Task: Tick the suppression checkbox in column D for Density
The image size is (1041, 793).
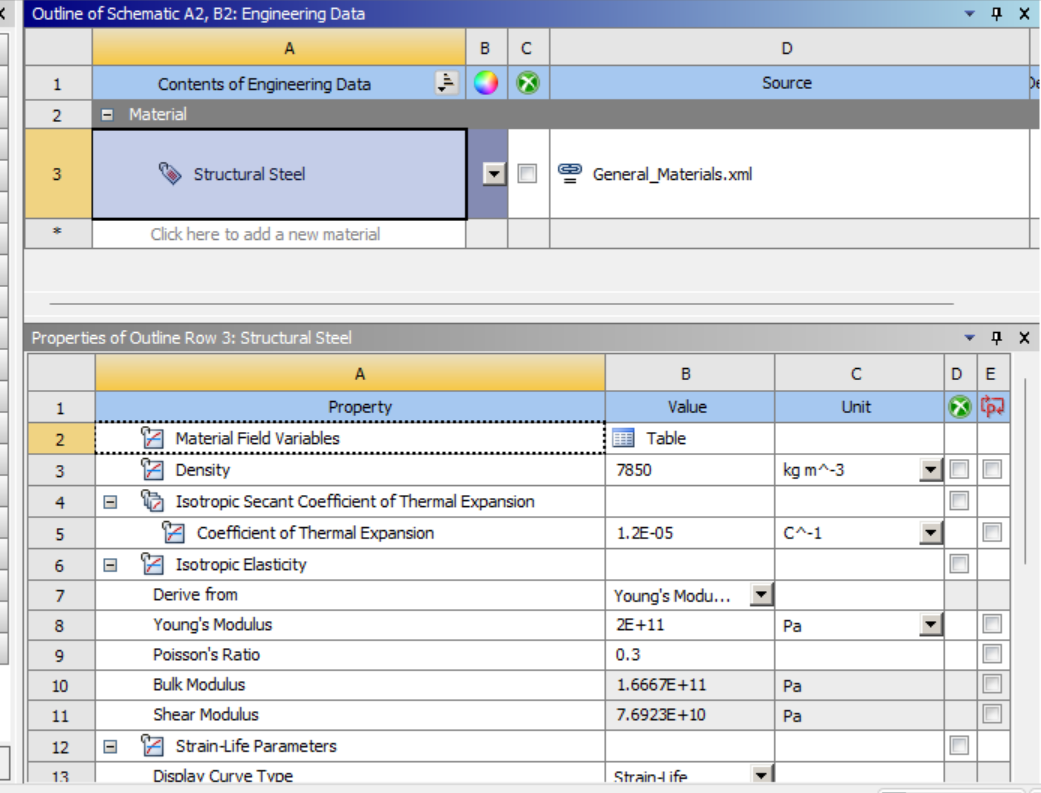Action: coord(959,469)
